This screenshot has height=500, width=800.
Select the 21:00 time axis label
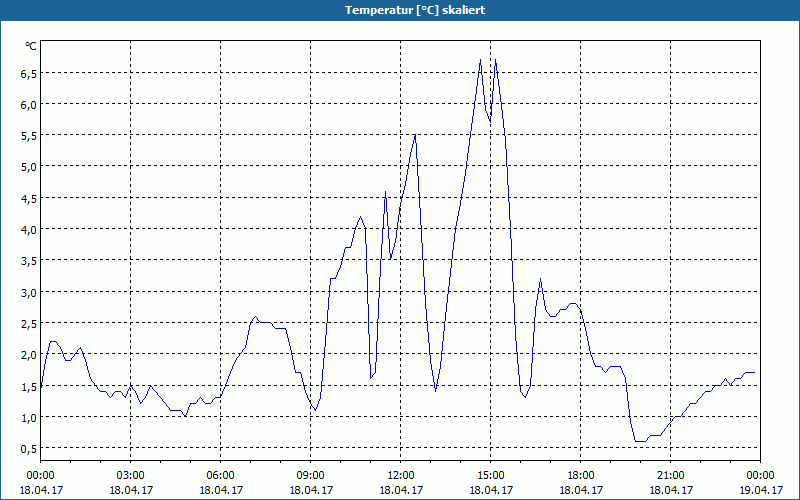click(671, 476)
